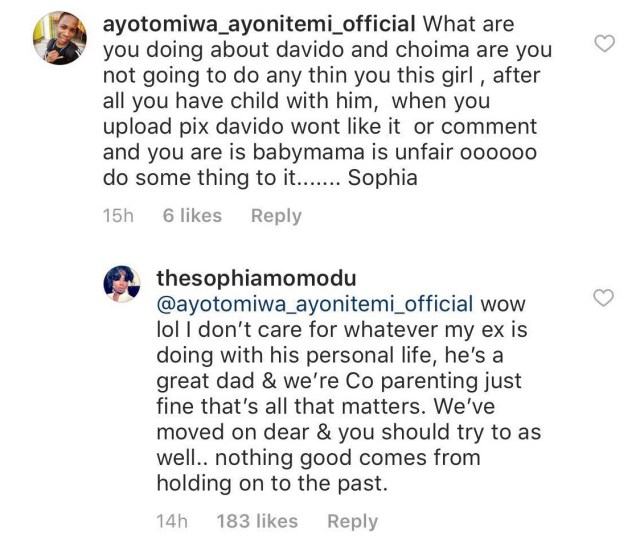Reply to the comment with 183 likes

(352, 521)
